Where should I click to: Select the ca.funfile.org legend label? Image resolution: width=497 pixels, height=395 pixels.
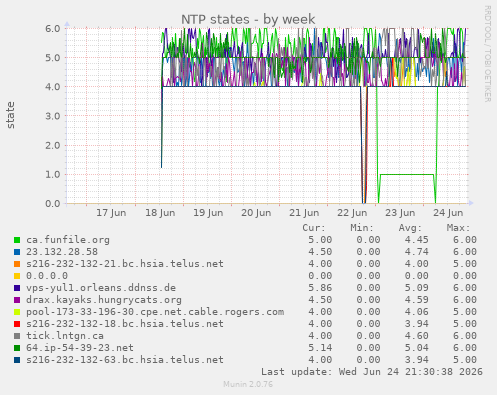point(68,240)
